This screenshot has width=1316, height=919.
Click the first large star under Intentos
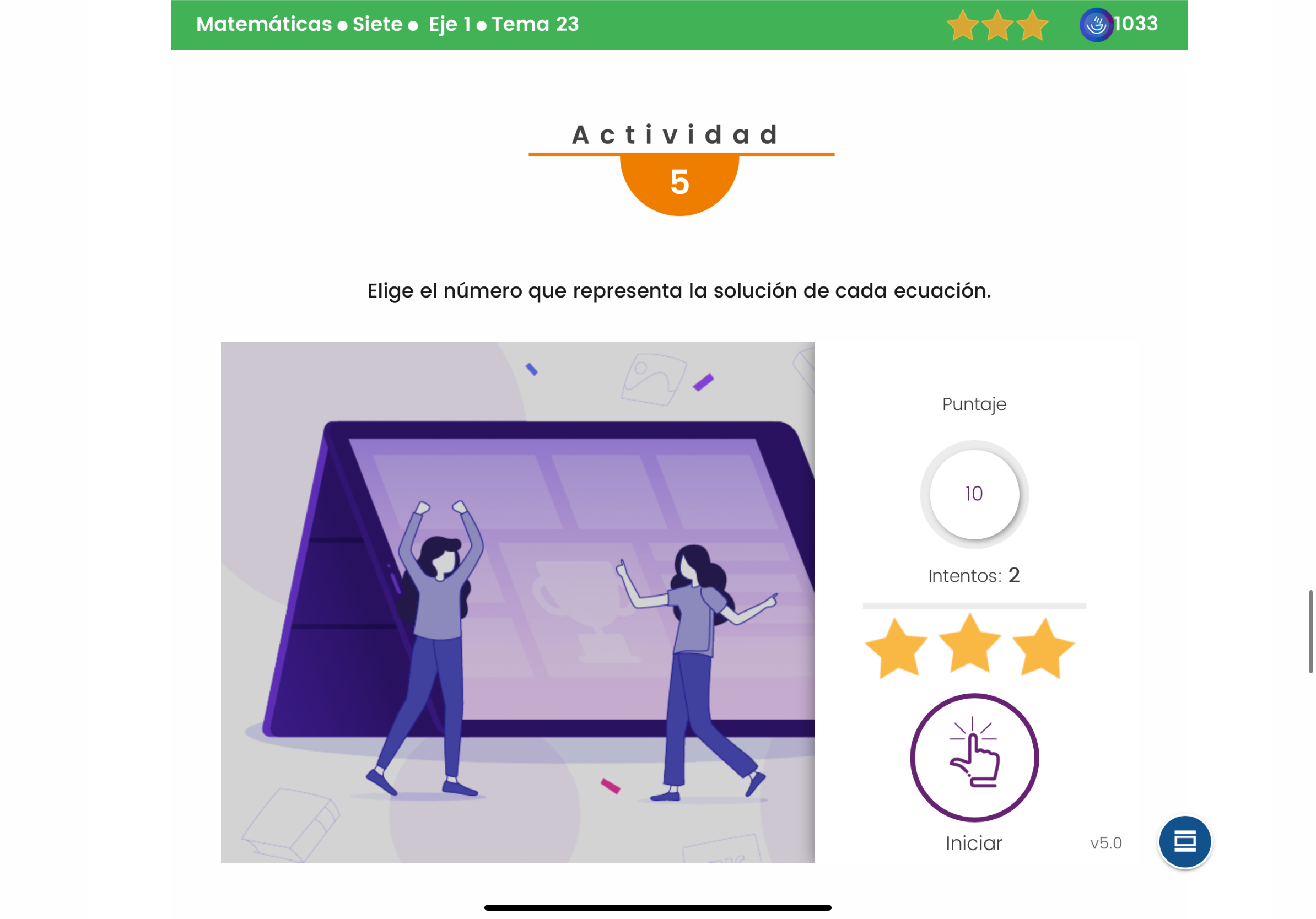(x=896, y=648)
